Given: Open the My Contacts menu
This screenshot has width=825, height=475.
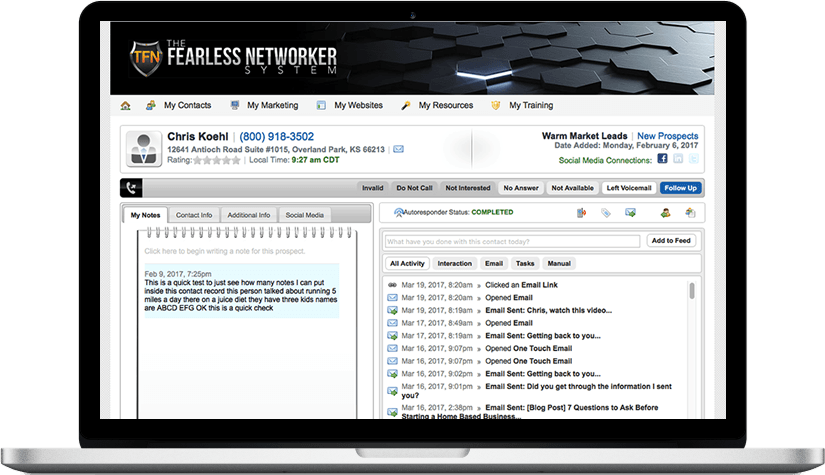Looking at the screenshot, I should [187, 105].
